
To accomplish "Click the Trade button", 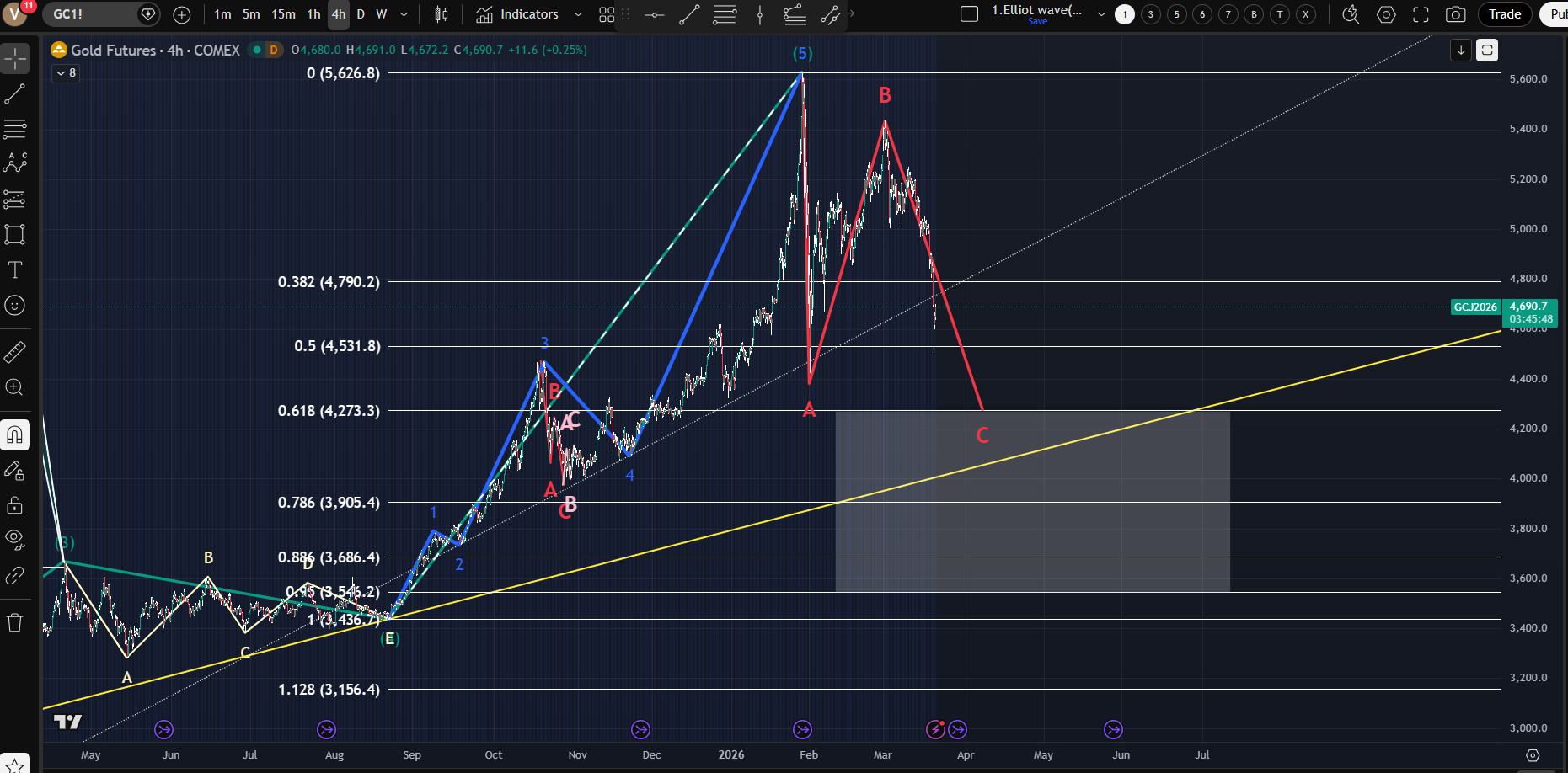I will tap(1504, 14).
